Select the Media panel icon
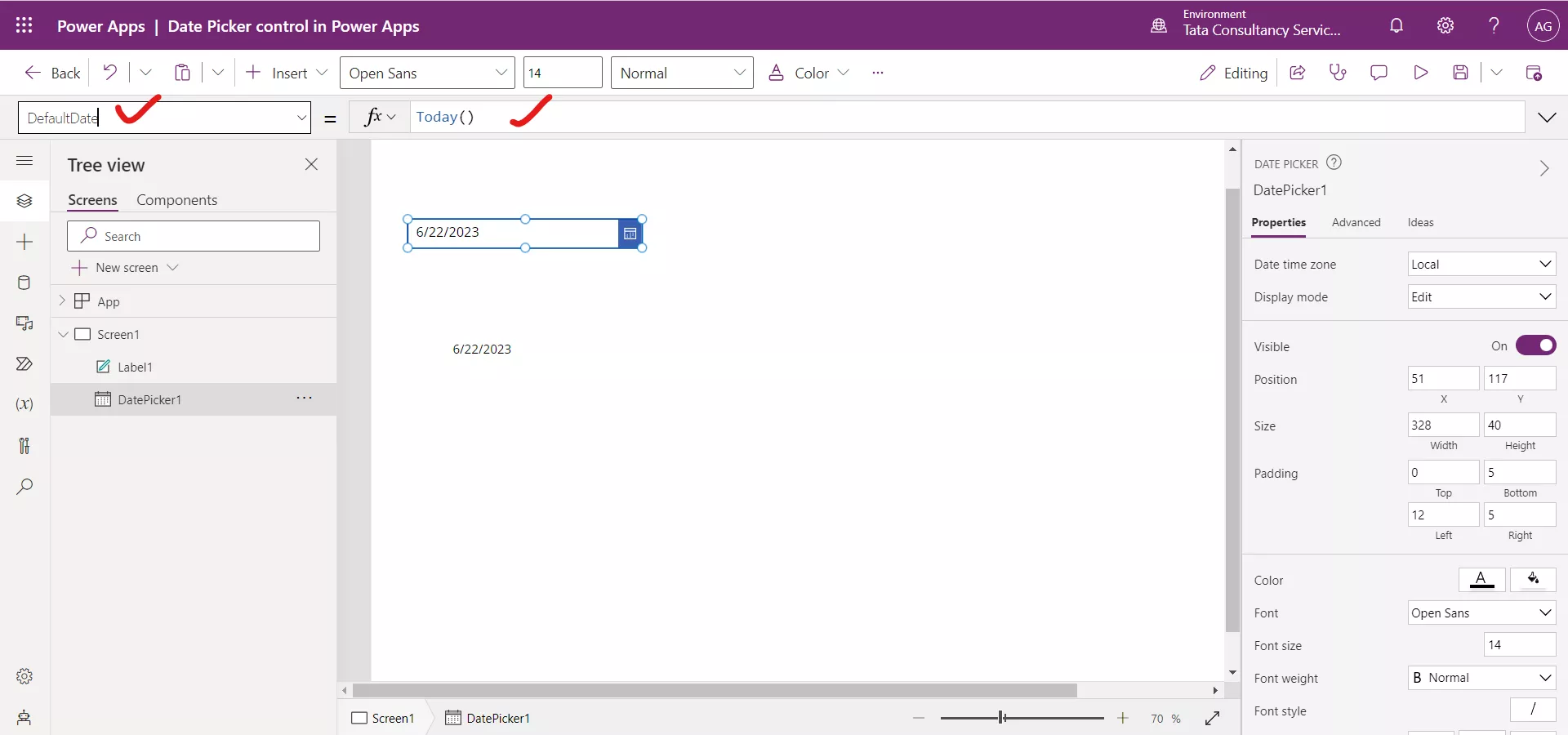The height and width of the screenshot is (735, 1568). (x=24, y=324)
